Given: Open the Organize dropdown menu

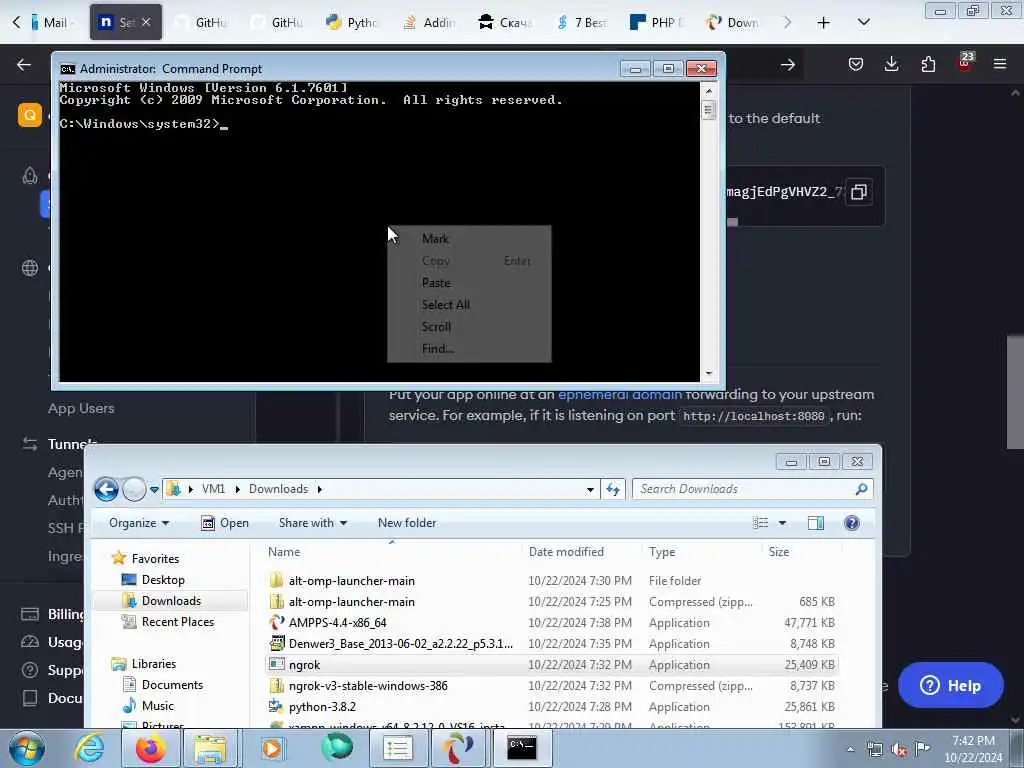Looking at the screenshot, I should click(139, 523).
